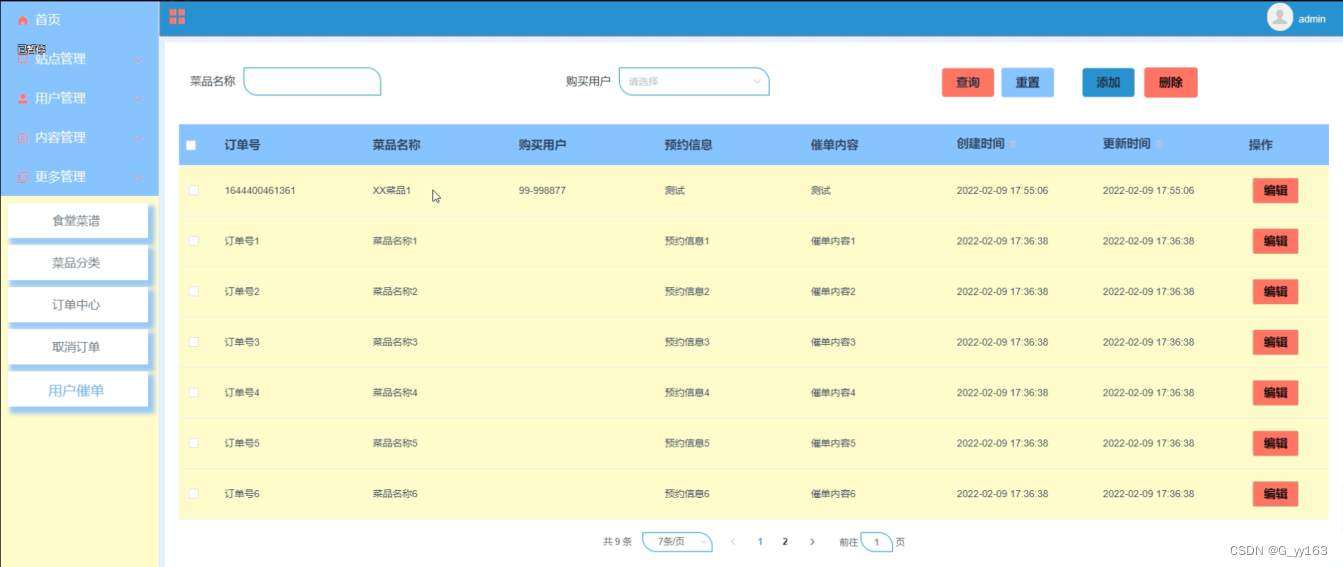The height and width of the screenshot is (567, 1343).
Task: Check the checkbox for 订单号6 row
Action: (x=194, y=493)
